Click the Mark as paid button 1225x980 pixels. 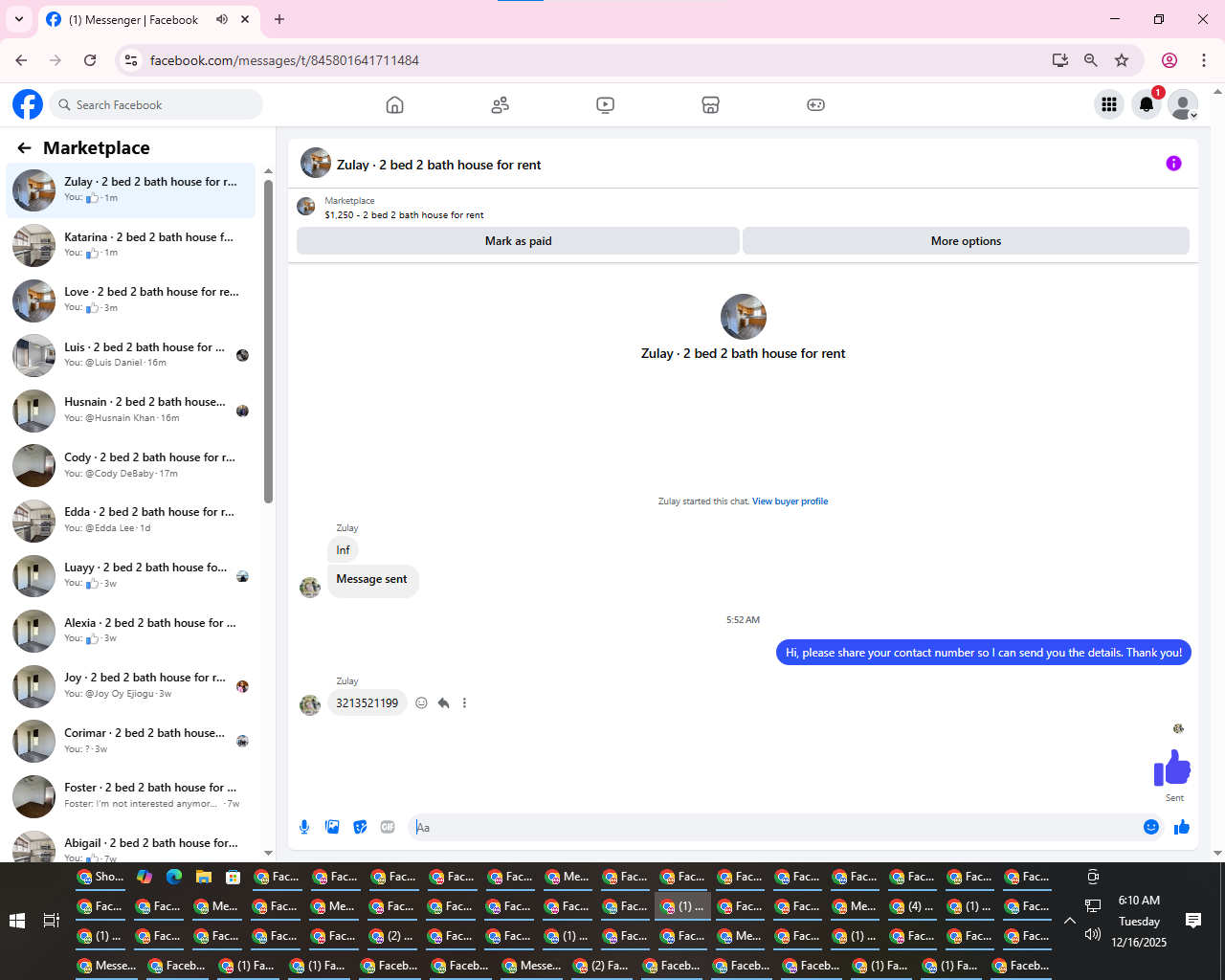click(518, 241)
